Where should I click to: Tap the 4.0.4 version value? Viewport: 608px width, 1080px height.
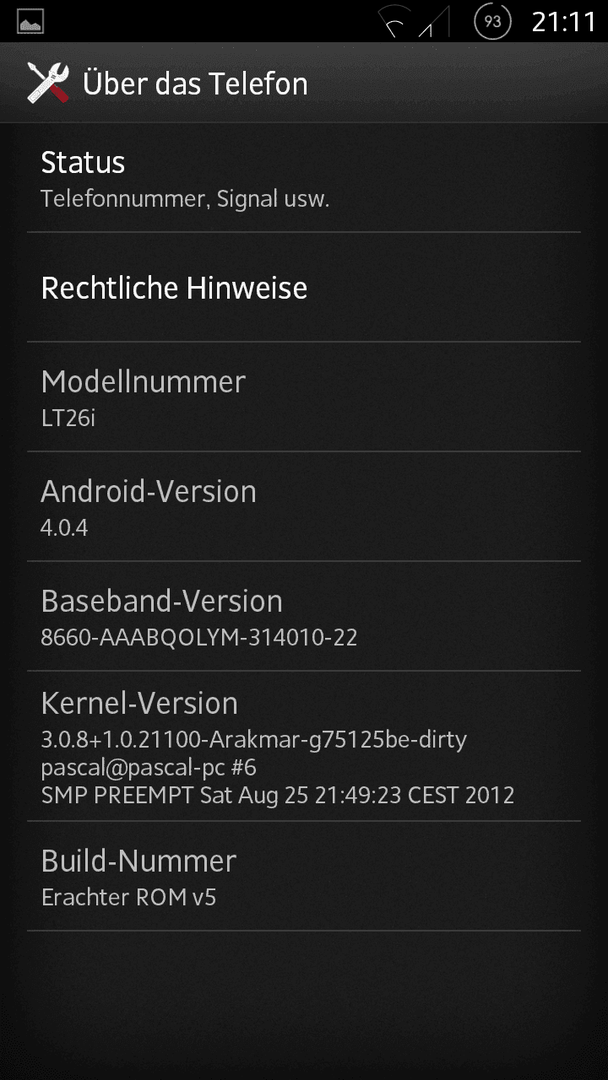click(64, 528)
